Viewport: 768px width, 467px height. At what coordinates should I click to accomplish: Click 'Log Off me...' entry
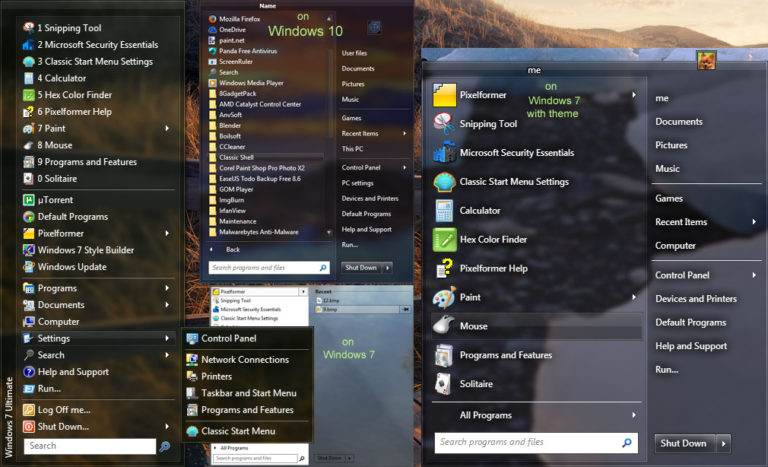pyautogui.click(x=64, y=410)
